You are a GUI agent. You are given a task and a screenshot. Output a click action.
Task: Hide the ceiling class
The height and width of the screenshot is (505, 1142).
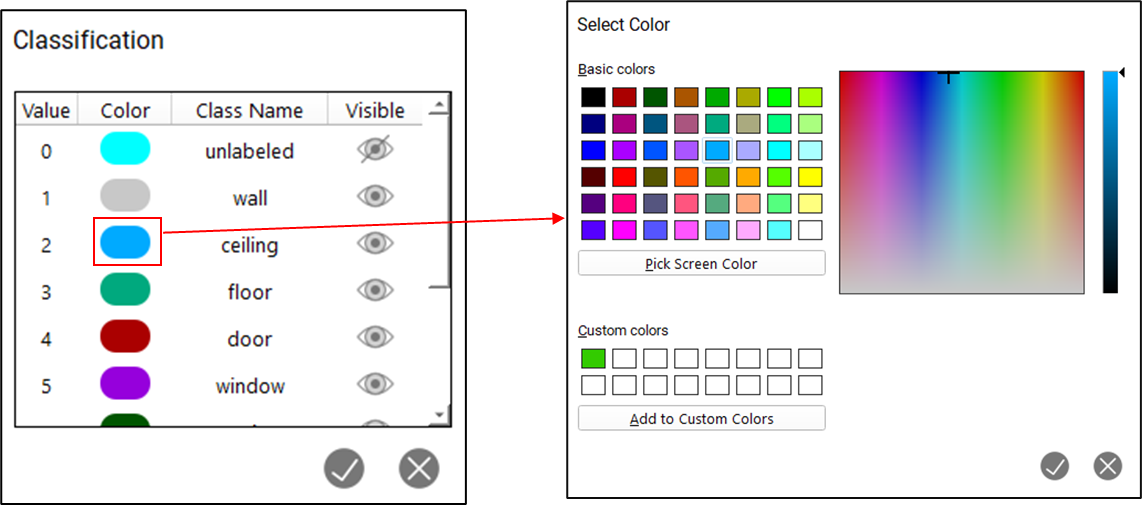click(x=375, y=243)
